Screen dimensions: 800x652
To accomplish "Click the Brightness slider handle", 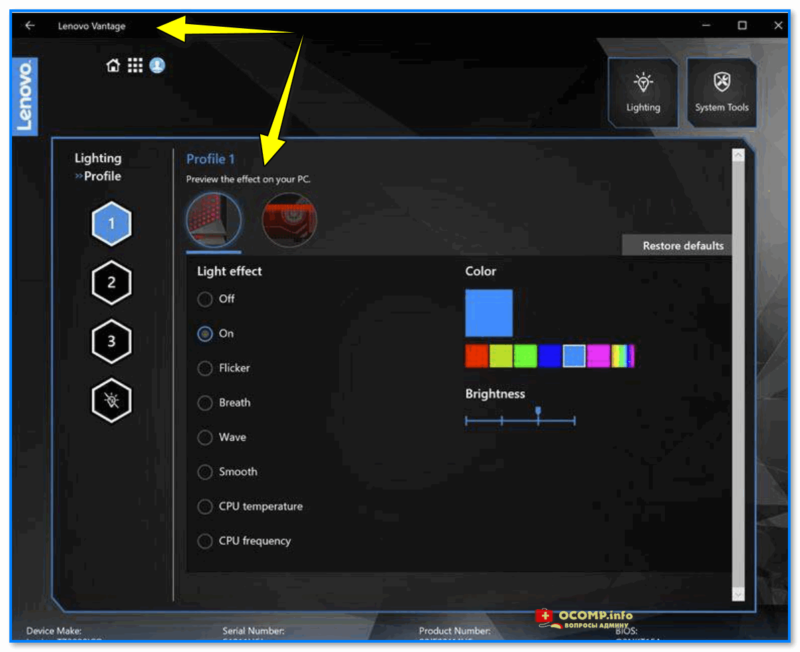I will [538, 412].
